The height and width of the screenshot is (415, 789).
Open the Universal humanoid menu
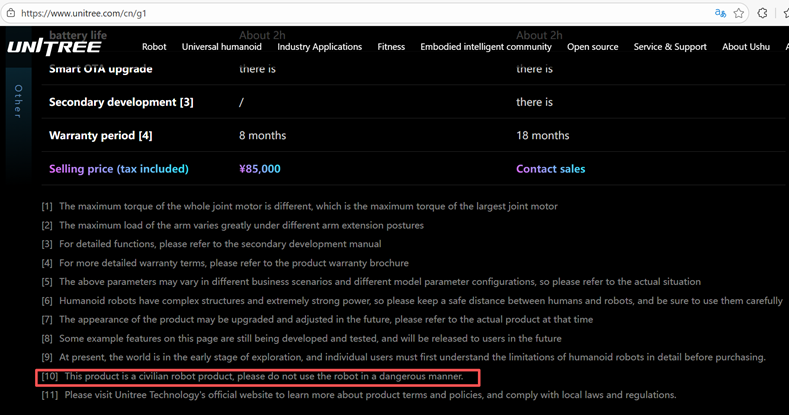pos(222,47)
